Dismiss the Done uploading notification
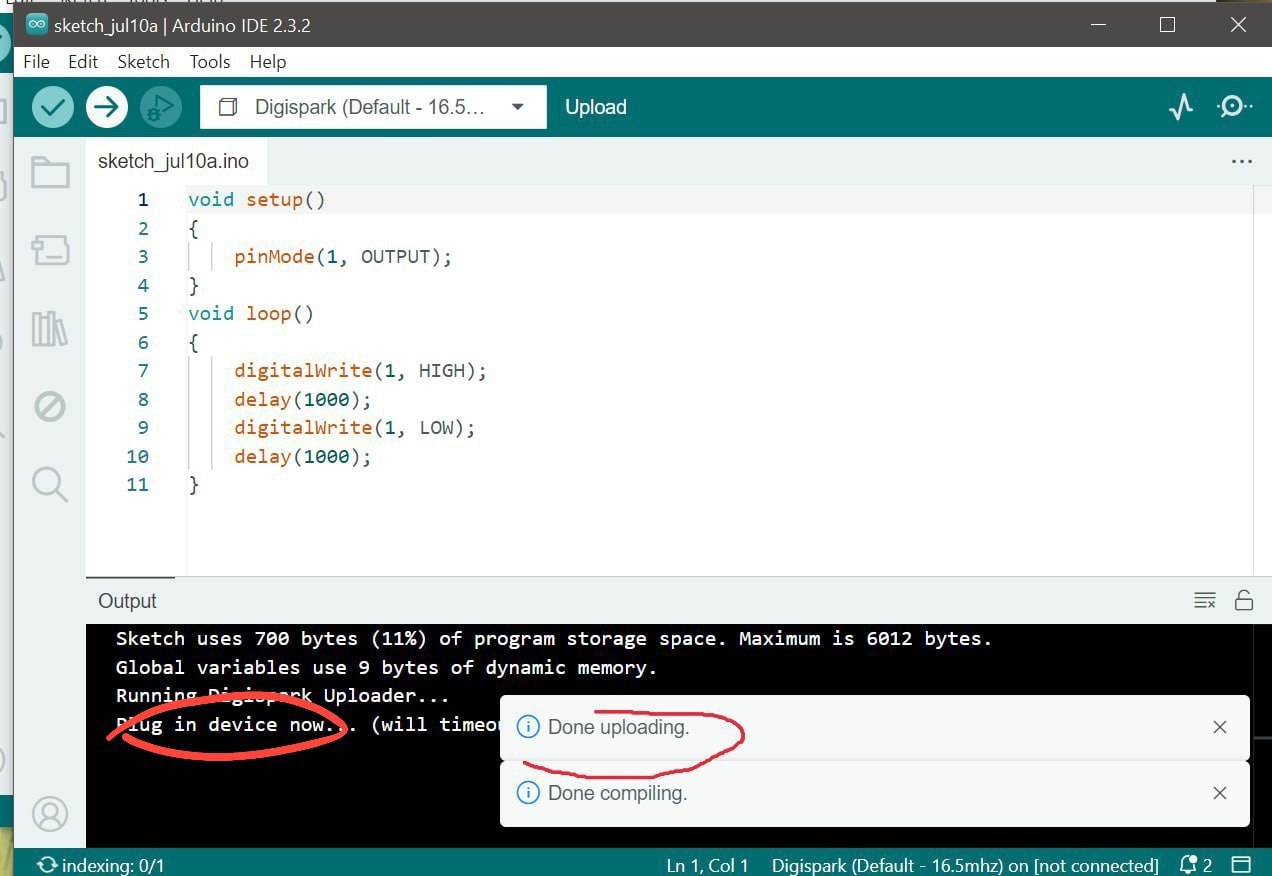This screenshot has width=1272, height=876. tap(1220, 727)
